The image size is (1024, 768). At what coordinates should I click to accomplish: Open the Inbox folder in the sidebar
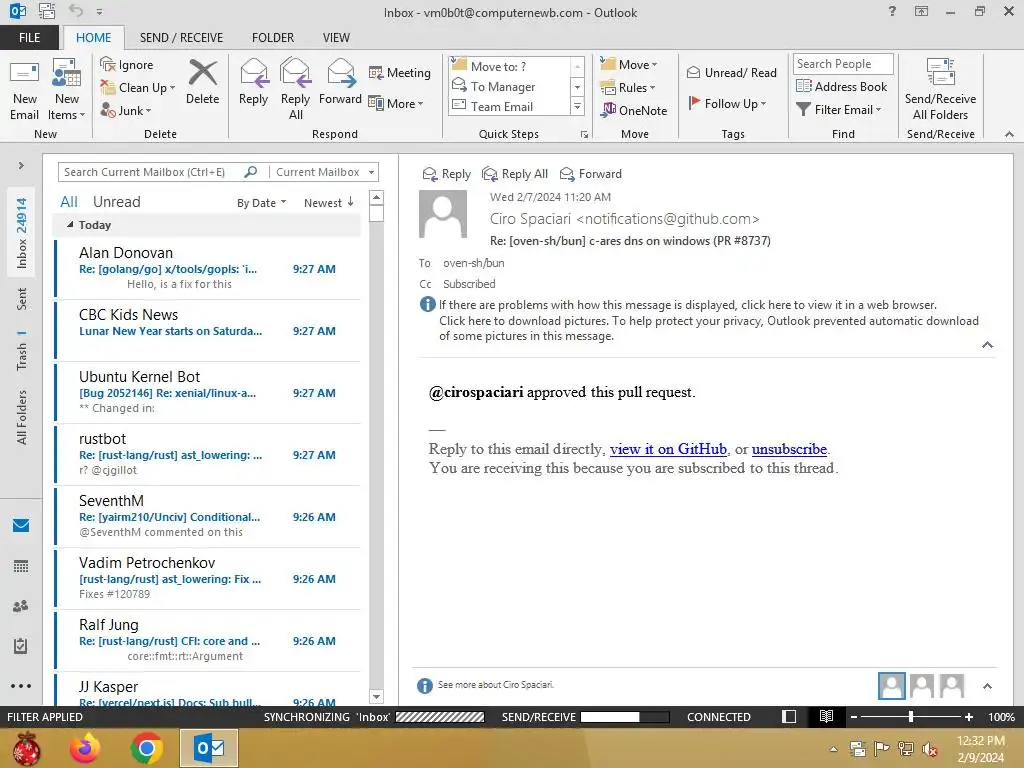tap(22, 232)
